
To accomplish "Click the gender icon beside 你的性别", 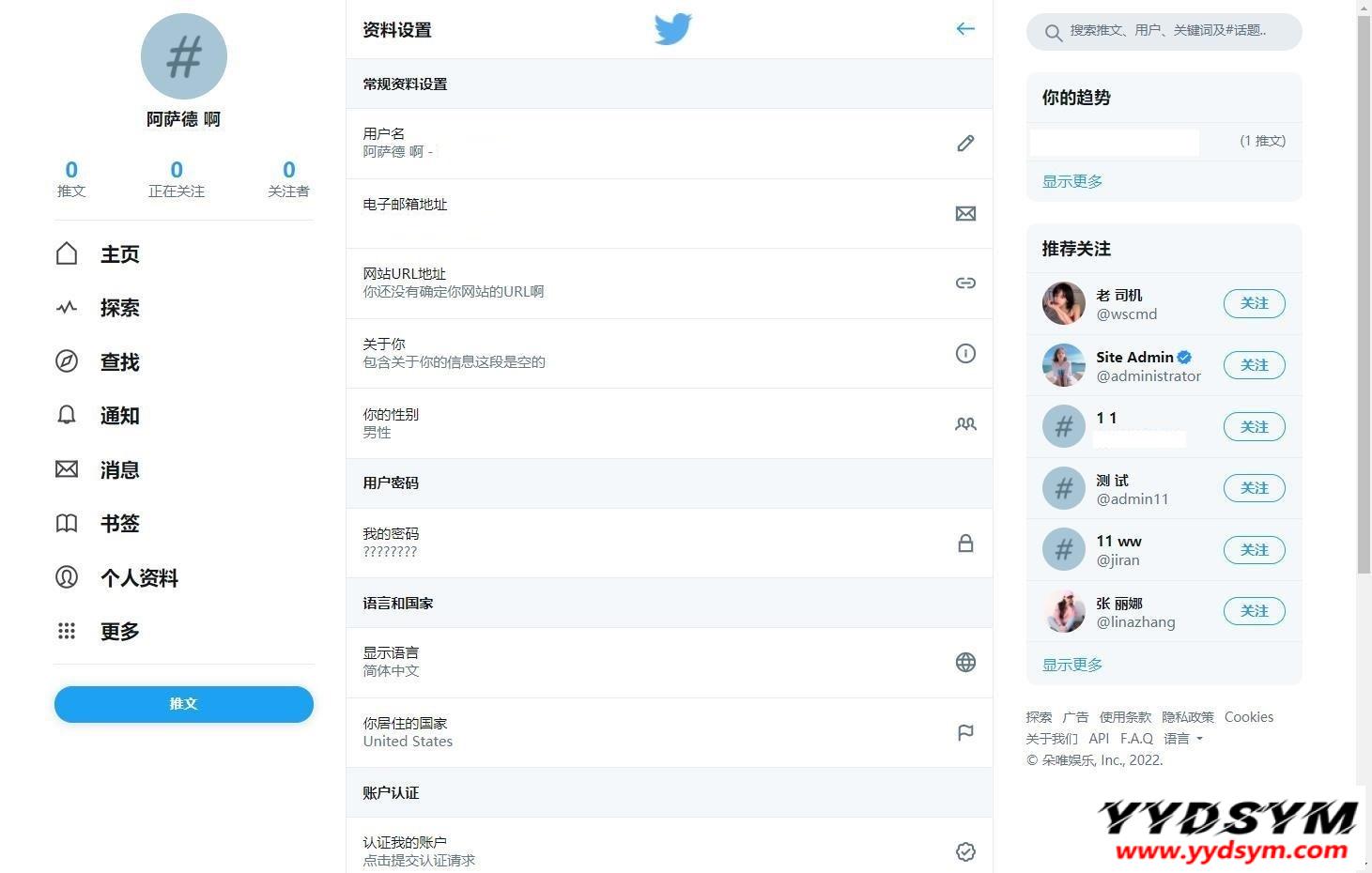I will click(965, 424).
